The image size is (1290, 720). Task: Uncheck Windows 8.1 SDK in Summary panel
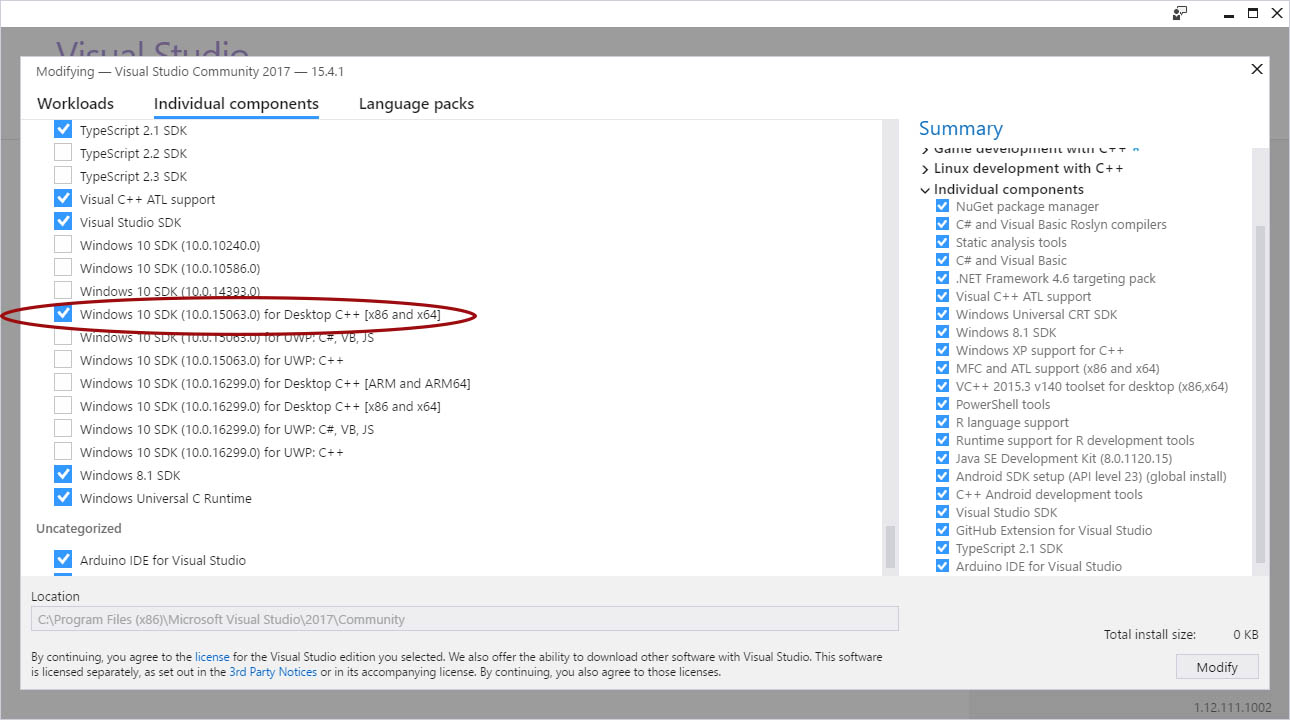pos(942,333)
